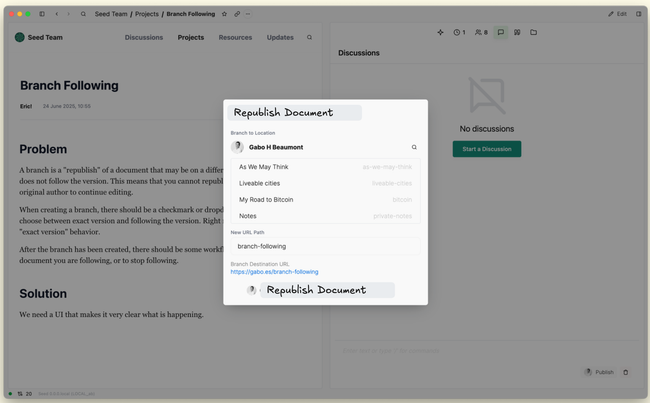650x403 pixels.
Task: Open the search icon in the site navigation
Action: click(x=309, y=37)
